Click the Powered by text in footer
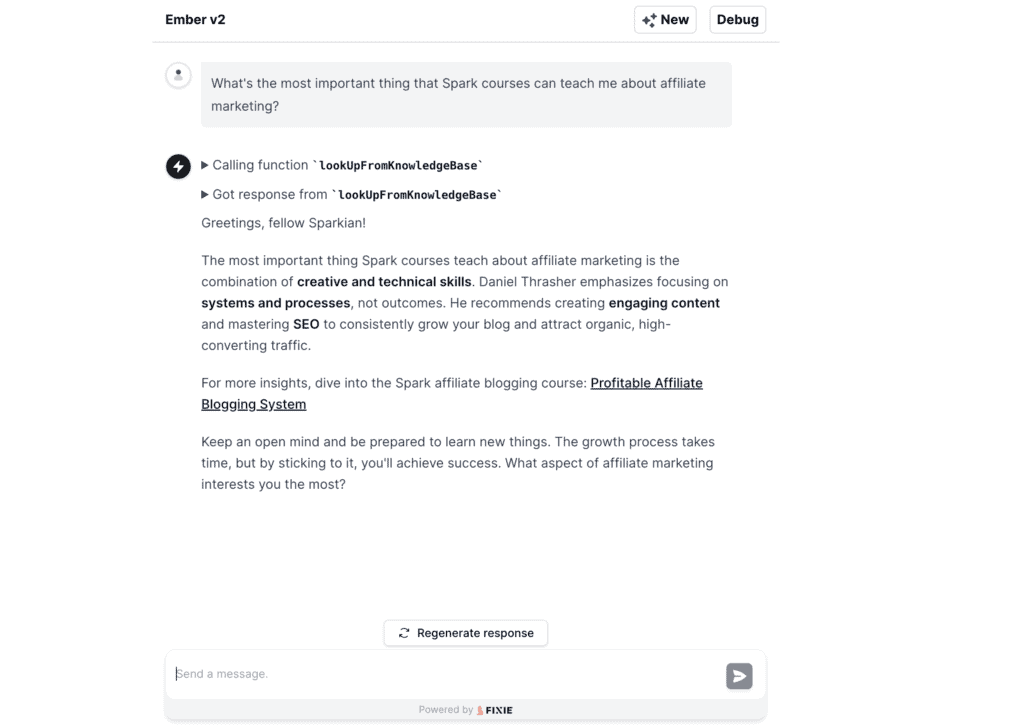 [x=445, y=710]
